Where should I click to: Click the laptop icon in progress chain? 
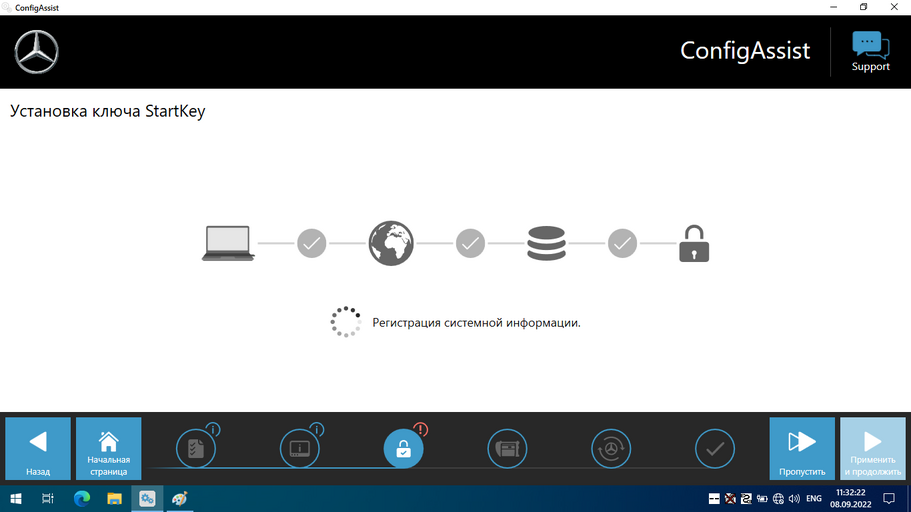(x=228, y=243)
